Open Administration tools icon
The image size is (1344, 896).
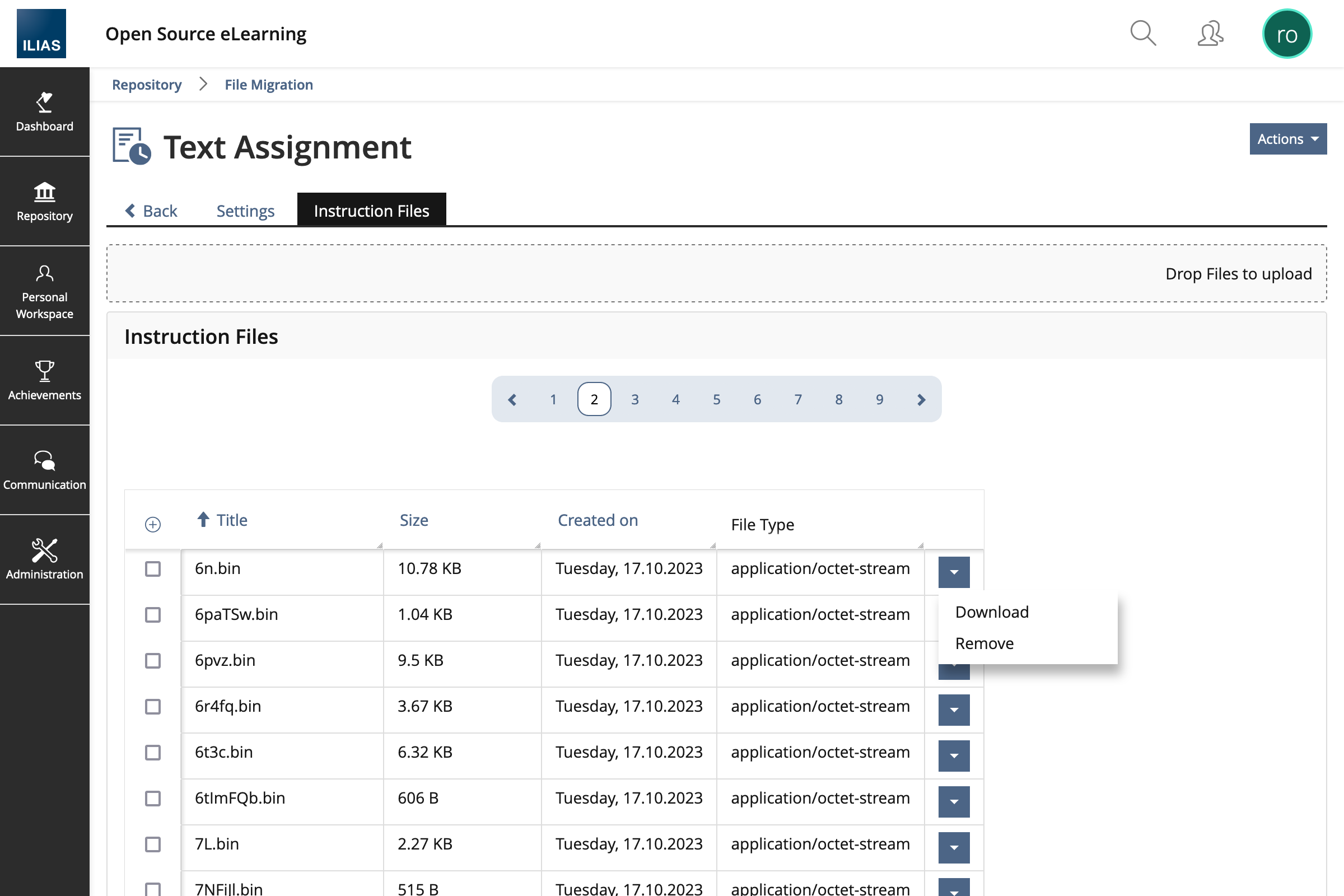click(x=45, y=559)
